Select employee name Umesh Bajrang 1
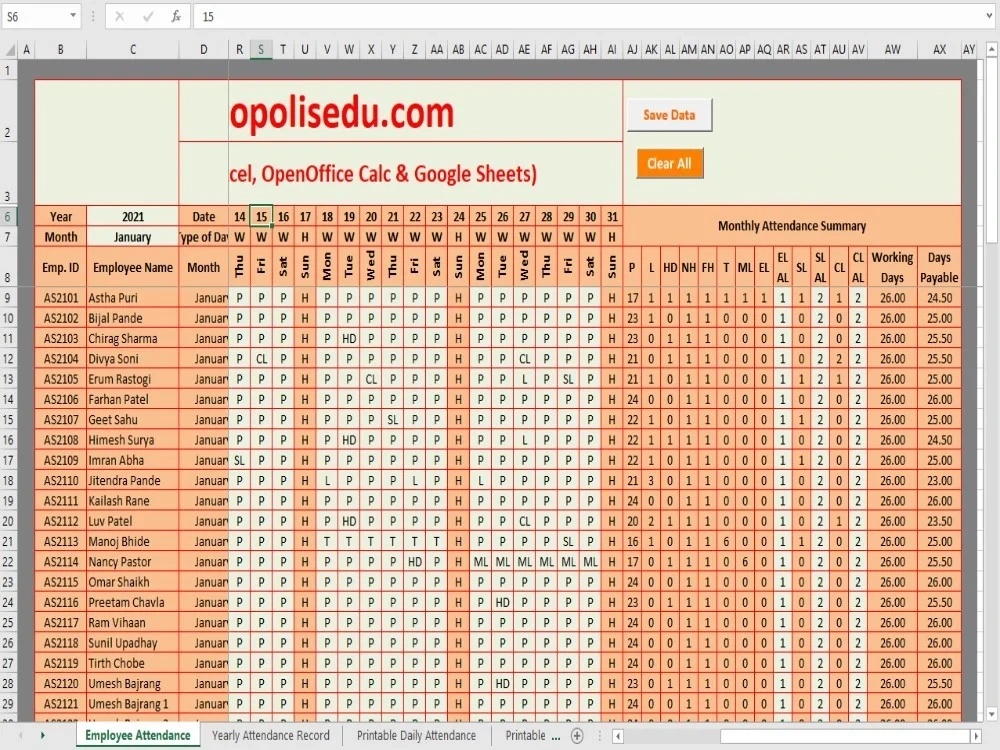Screen dimensions: 1000x750 (133, 704)
